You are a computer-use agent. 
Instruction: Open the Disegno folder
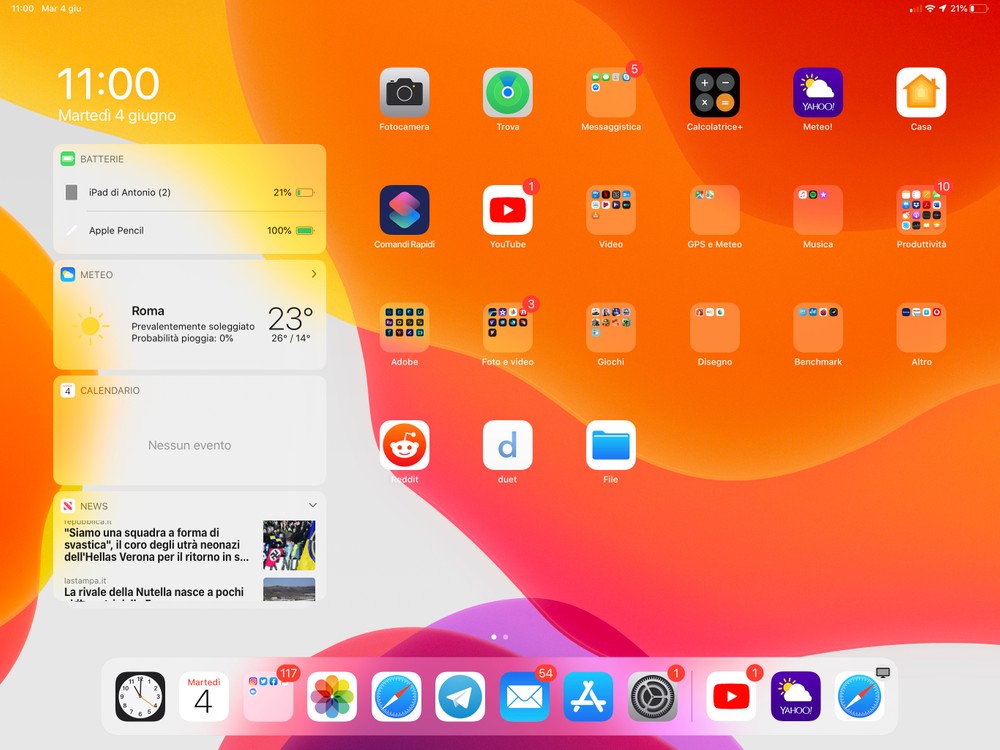[714, 327]
